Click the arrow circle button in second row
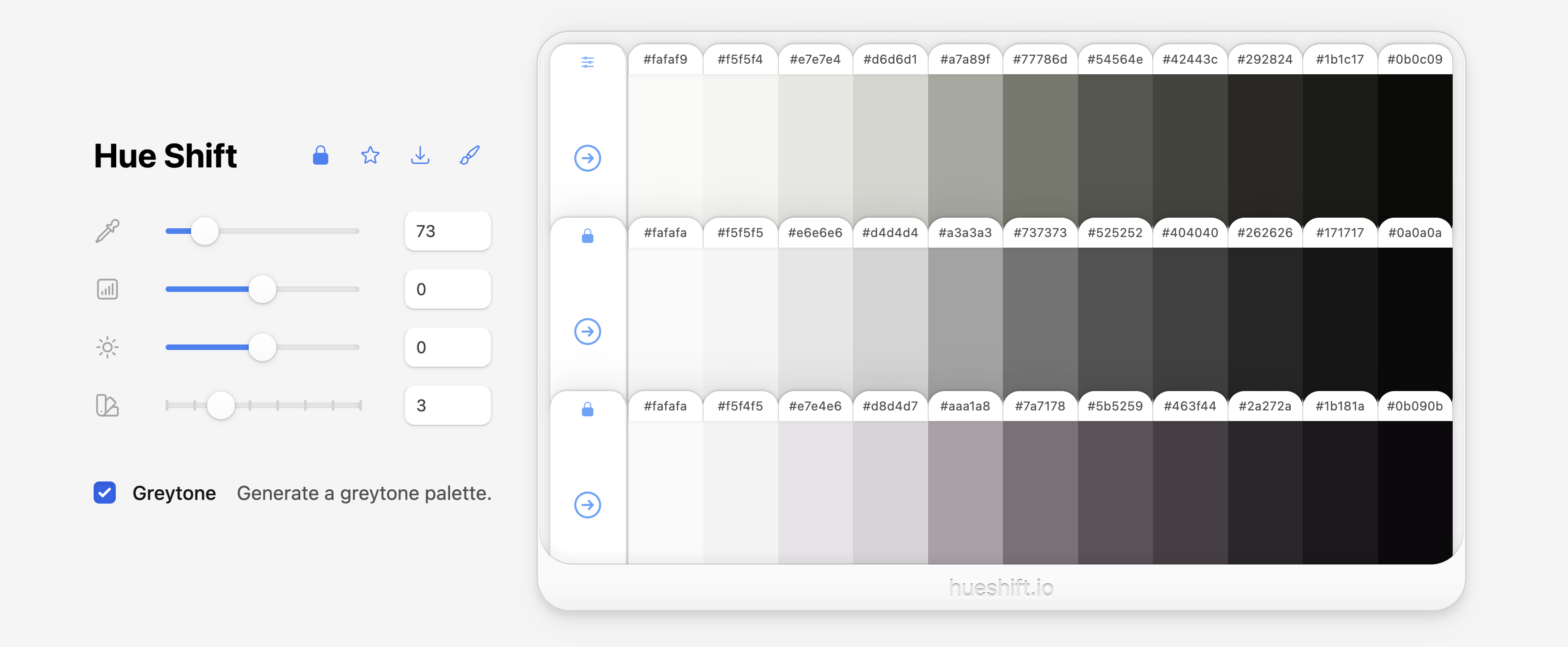The width and height of the screenshot is (1568, 647). [587, 332]
